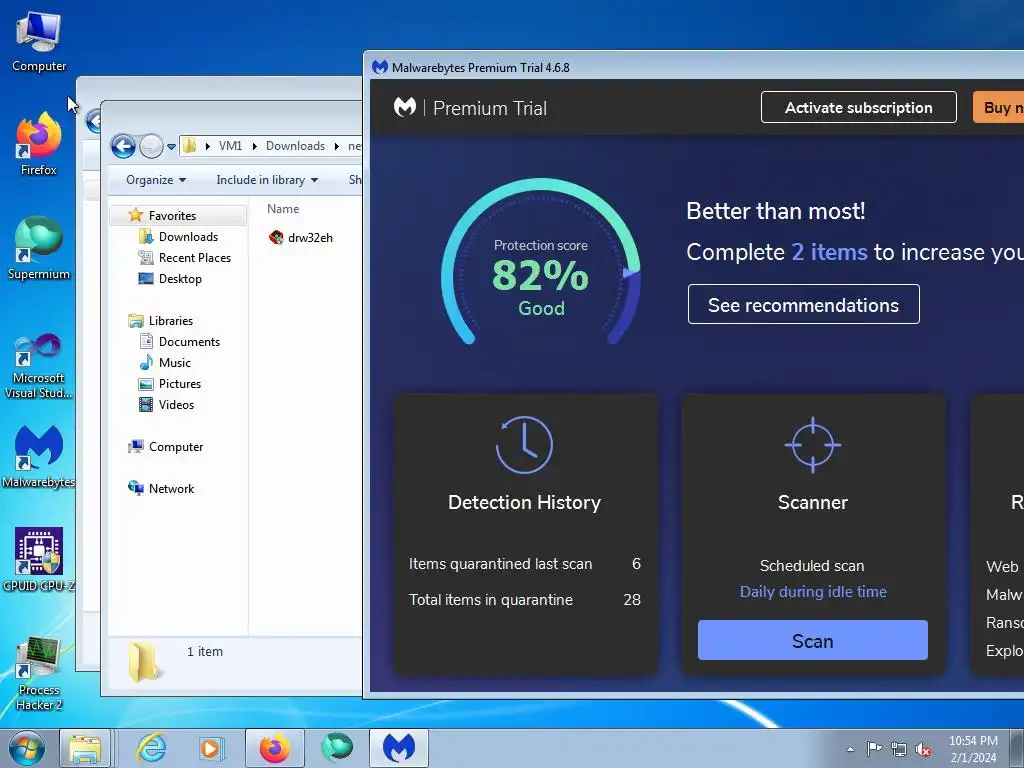Screen dimensions: 1024x768
Task: Click VM1 in the address breadcrumb
Action: click(230, 146)
